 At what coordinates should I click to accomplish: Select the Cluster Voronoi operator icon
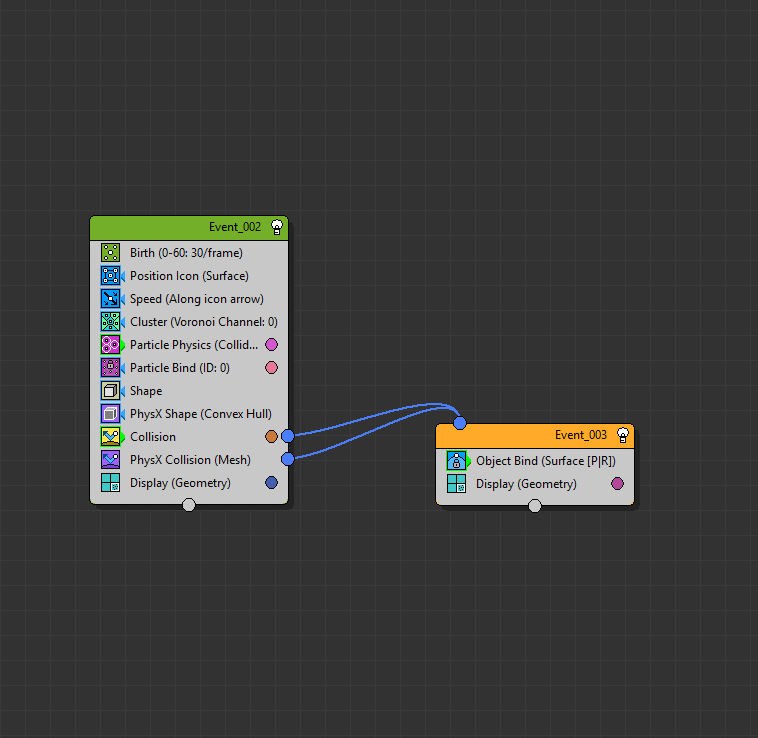[x=110, y=322]
